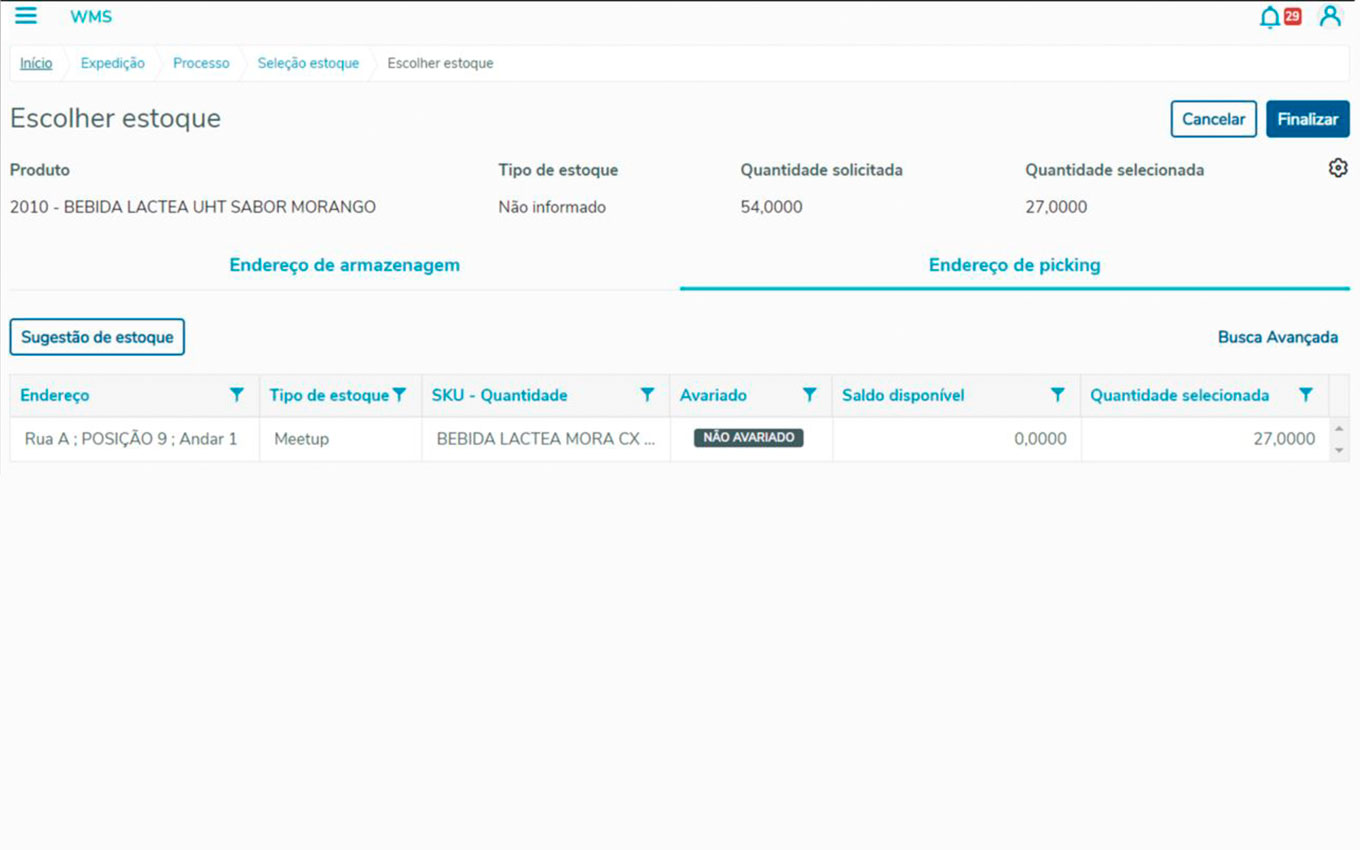Filter the Quantidade selecionada column
Screen dimensions: 1360x850
pyautogui.click(x=1305, y=395)
